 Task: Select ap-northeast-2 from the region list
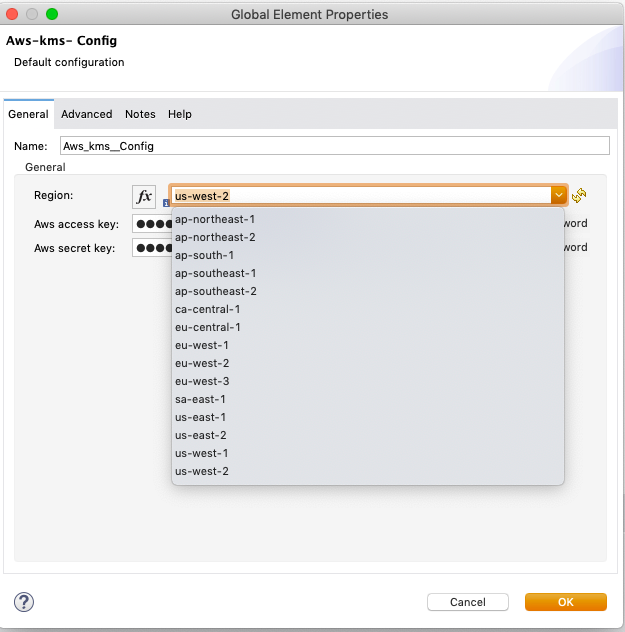pos(368,237)
